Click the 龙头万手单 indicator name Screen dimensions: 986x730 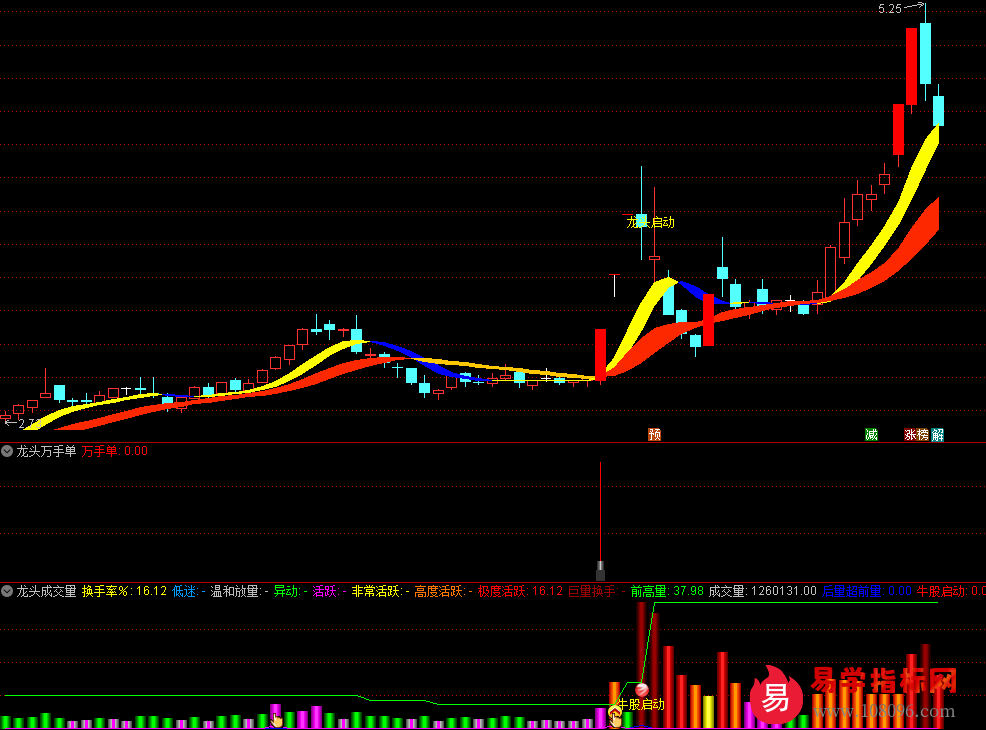45,451
